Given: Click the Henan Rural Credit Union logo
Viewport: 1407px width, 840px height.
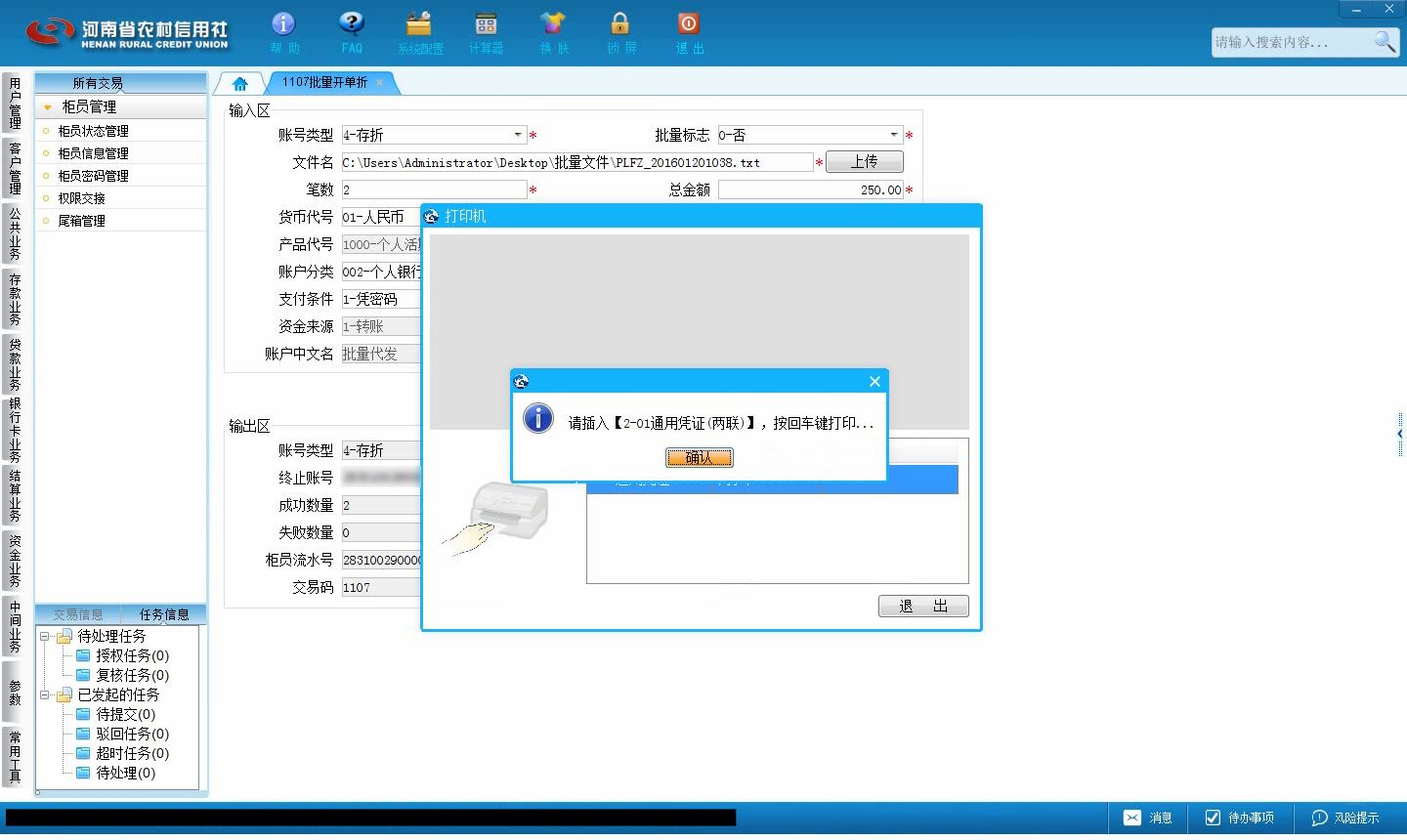Looking at the screenshot, I should [127, 32].
